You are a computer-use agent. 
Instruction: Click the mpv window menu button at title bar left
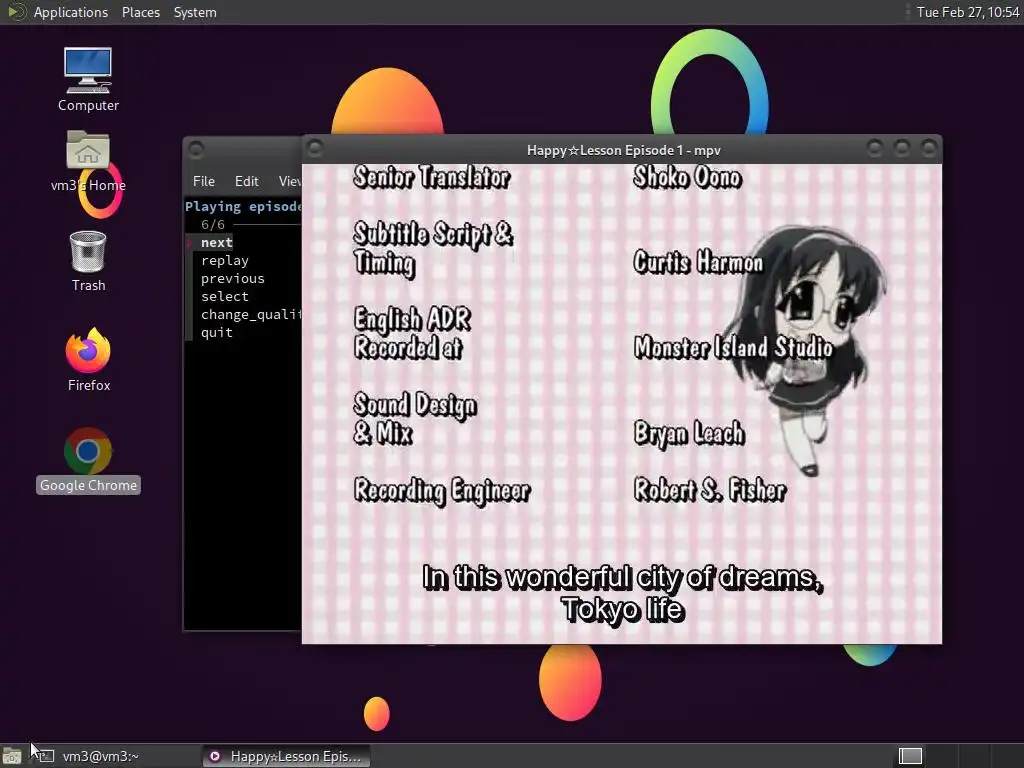[315, 148]
